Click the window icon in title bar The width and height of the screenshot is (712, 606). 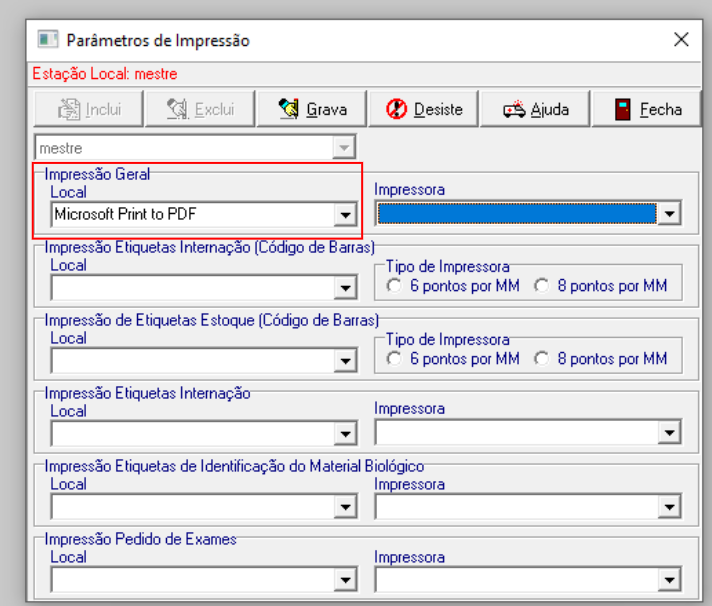coord(48,39)
